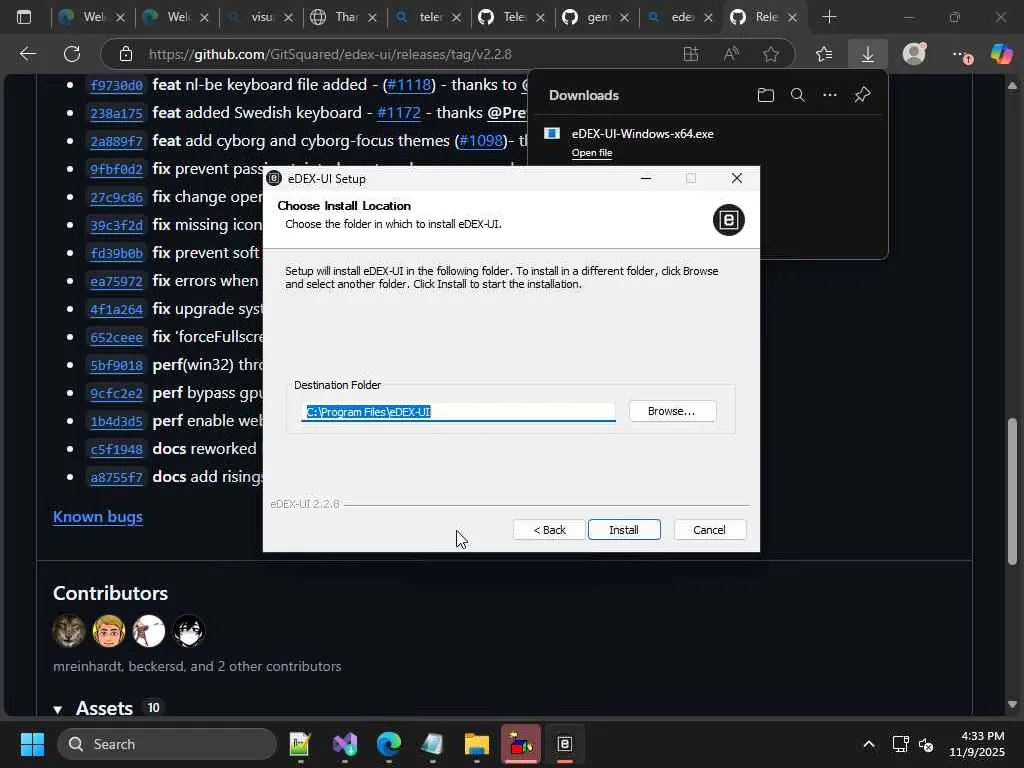Image resolution: width=1024 pixels, height=768 pixels.
Task: Collapse the Assets section triangle
Action: [57, 709]
